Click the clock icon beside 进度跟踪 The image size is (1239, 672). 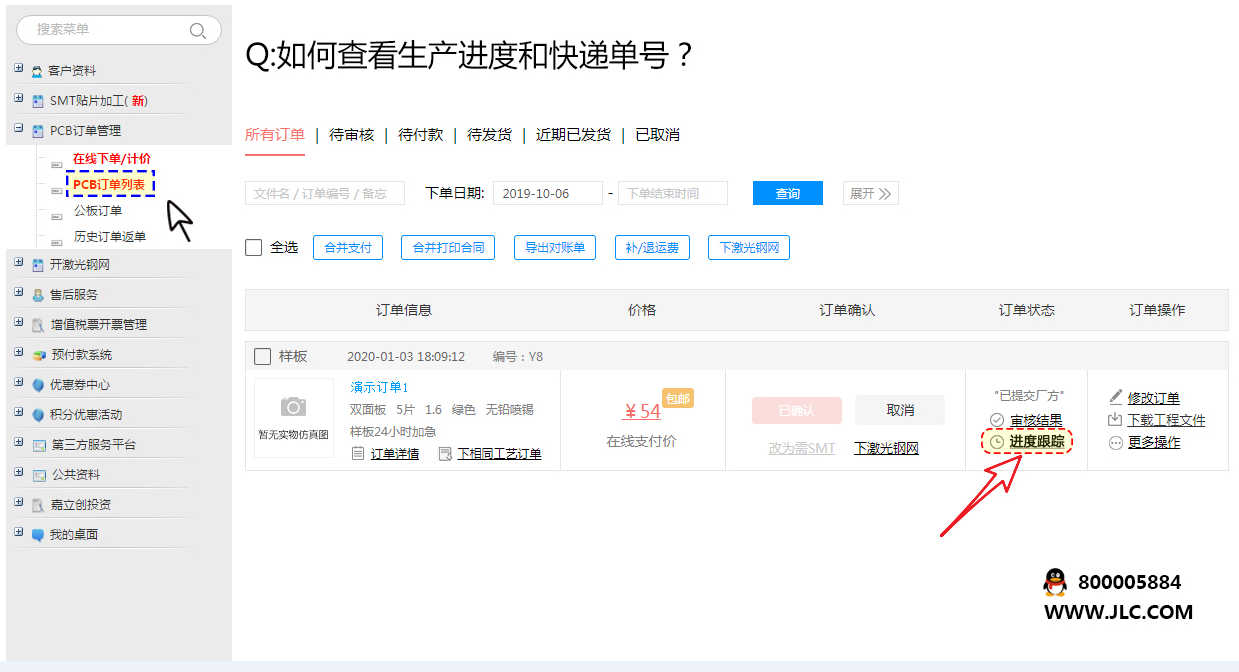coord(996,442)
